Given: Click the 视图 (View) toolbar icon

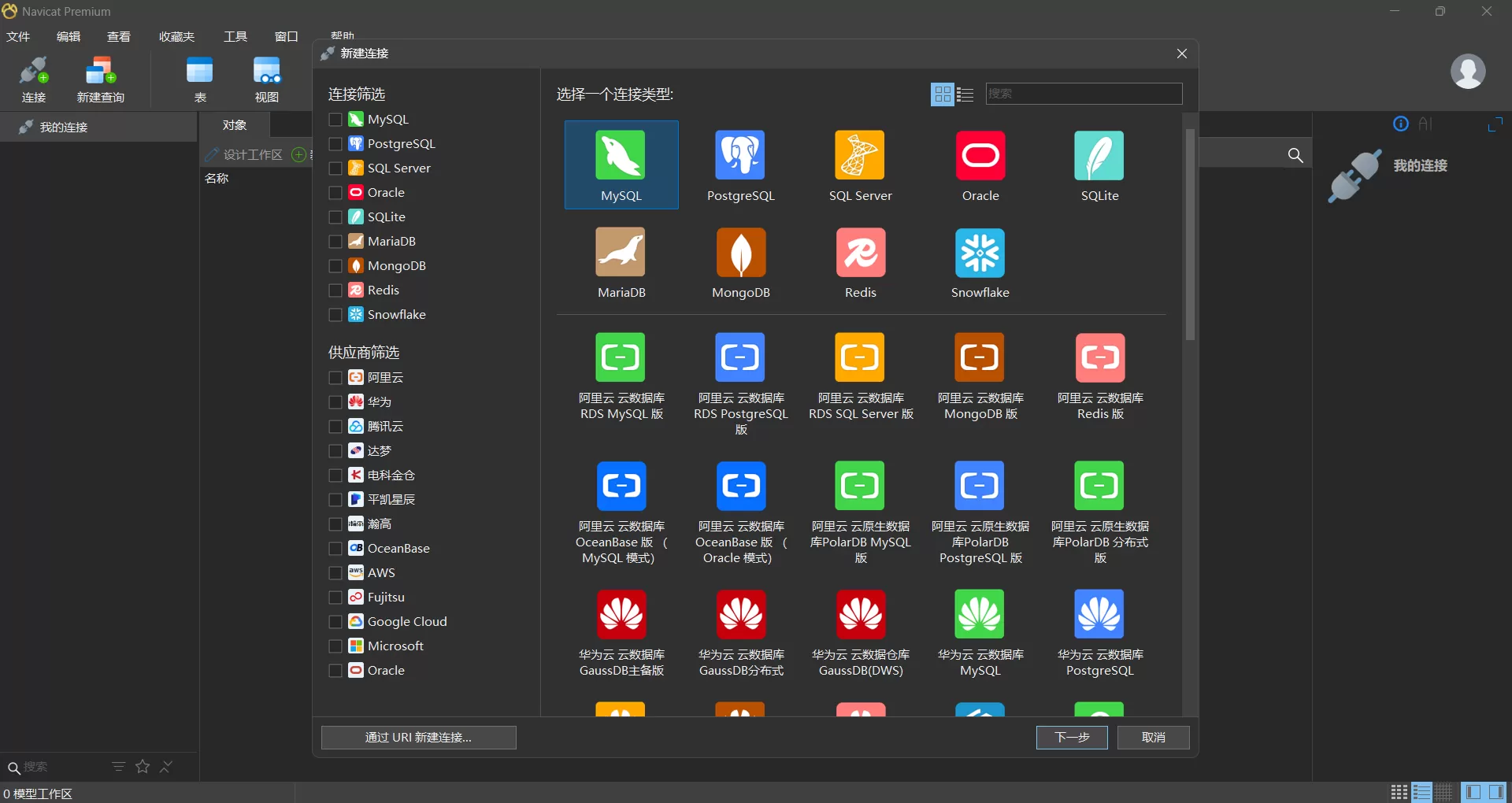Looking at the screenshot, I should click(266, 79).
